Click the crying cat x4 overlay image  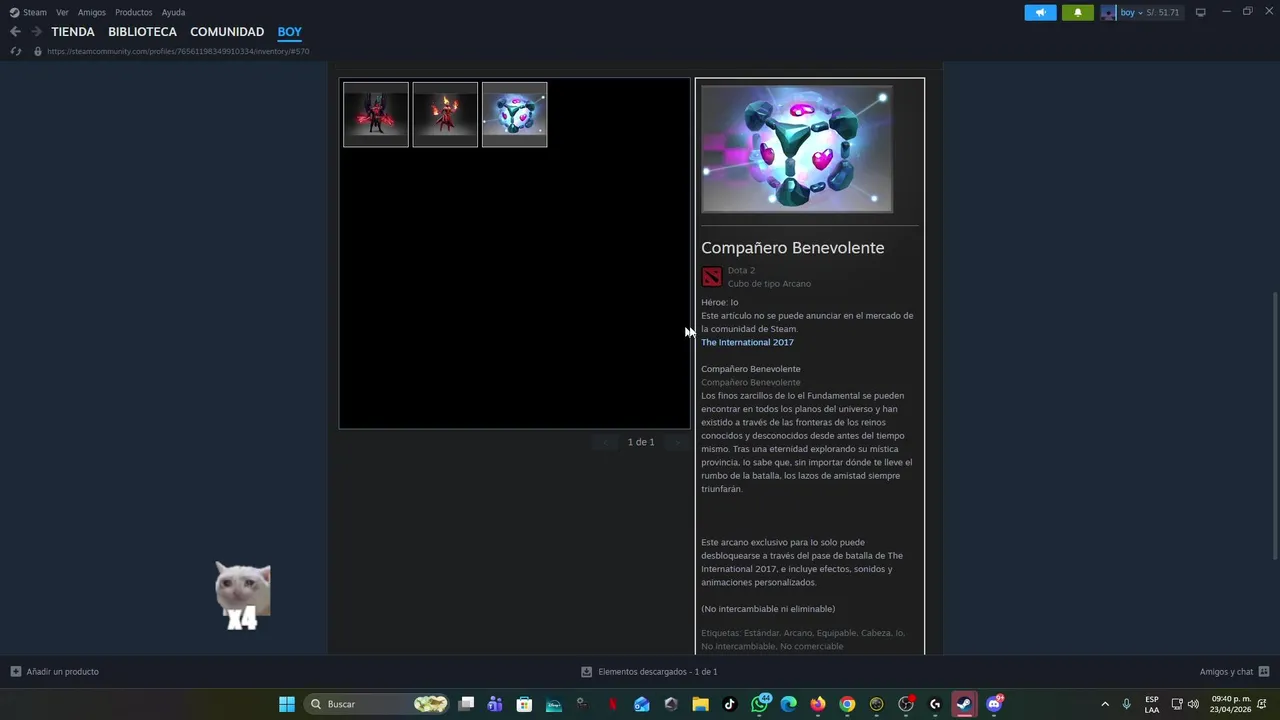click(x=242, y=596)
